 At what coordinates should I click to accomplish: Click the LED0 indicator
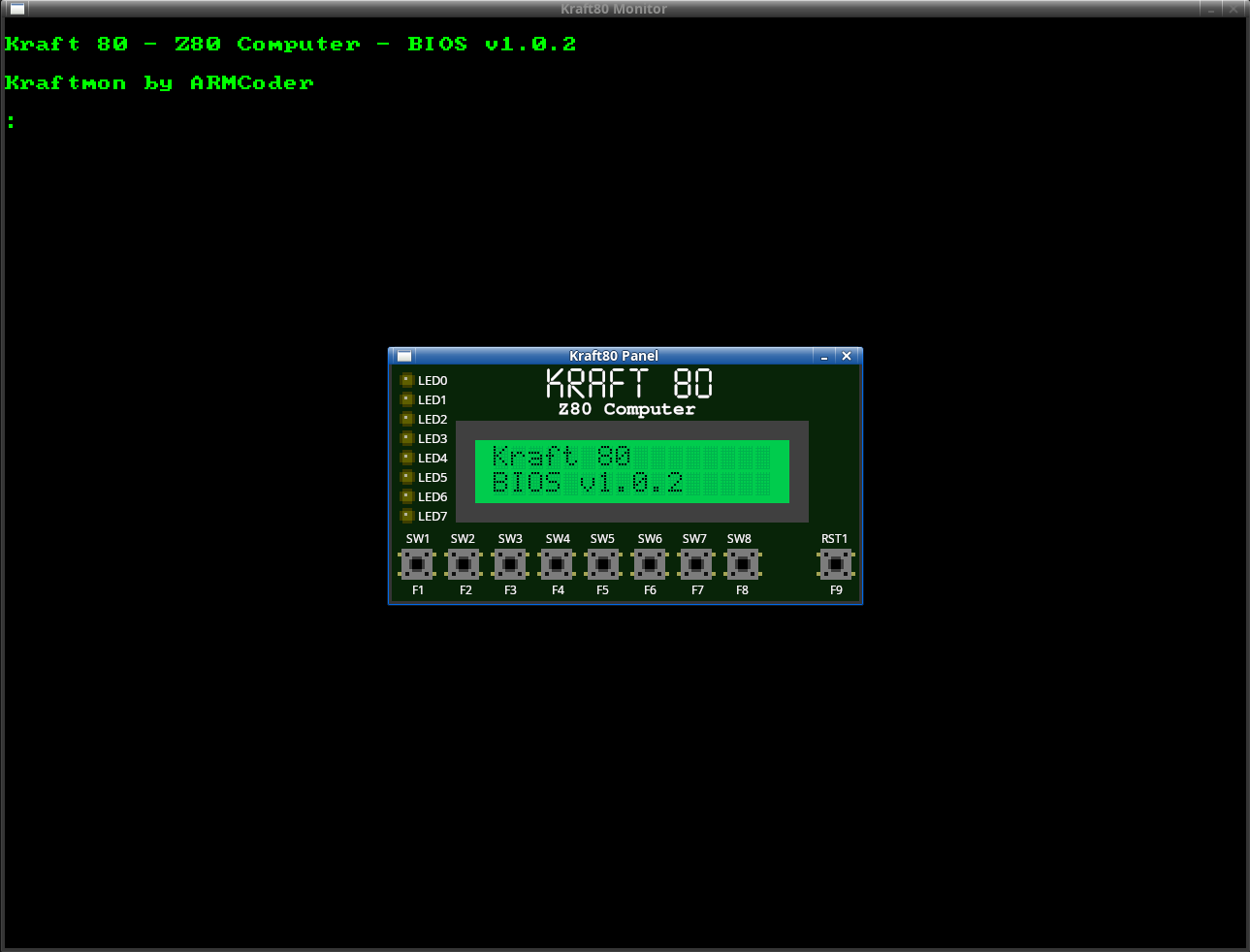407,380
